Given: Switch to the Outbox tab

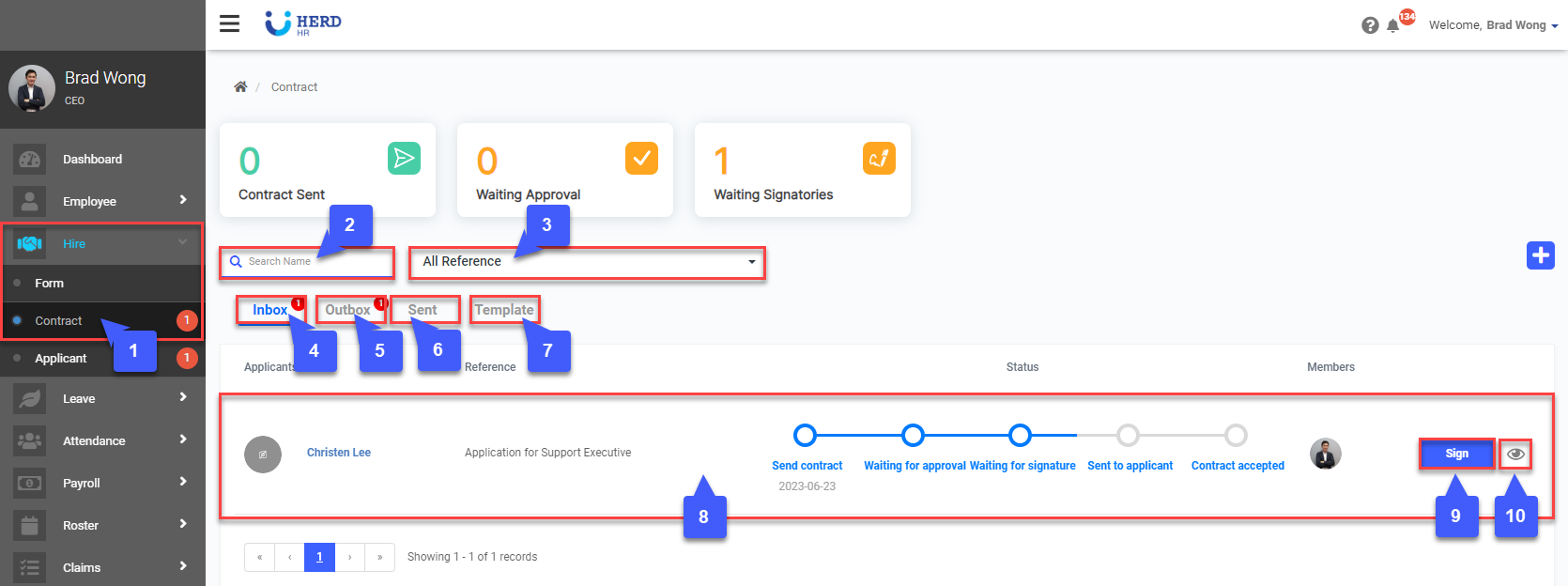Looking at the screenshot, I should pos(347,310).
